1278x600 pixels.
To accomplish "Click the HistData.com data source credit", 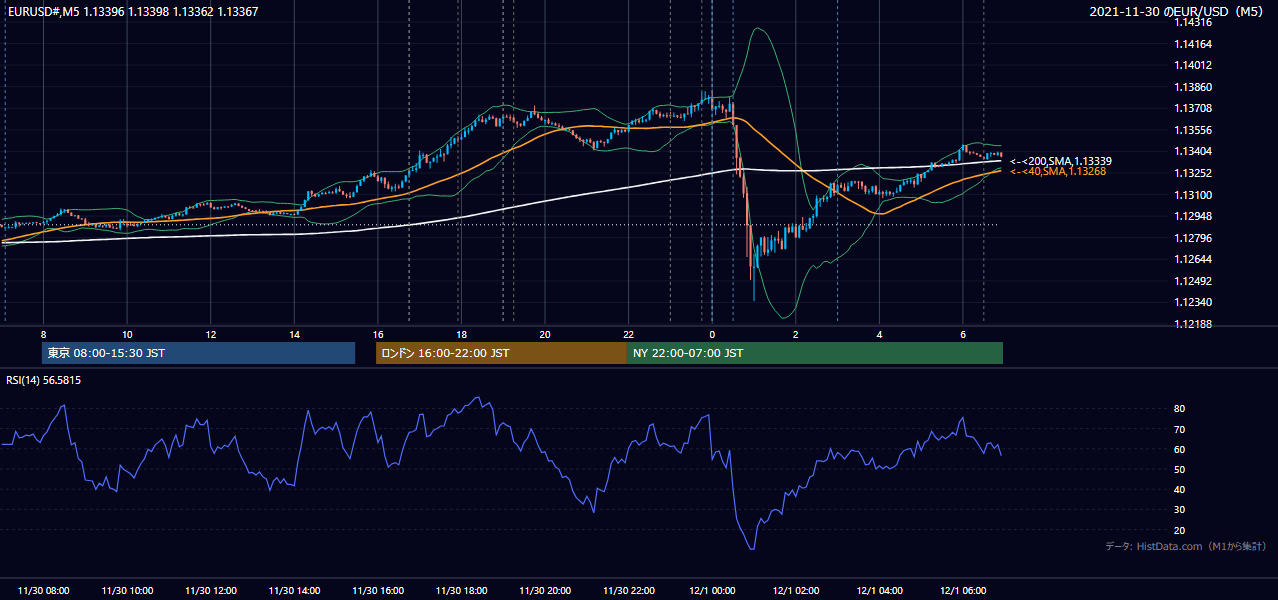I will (1186, 546).
